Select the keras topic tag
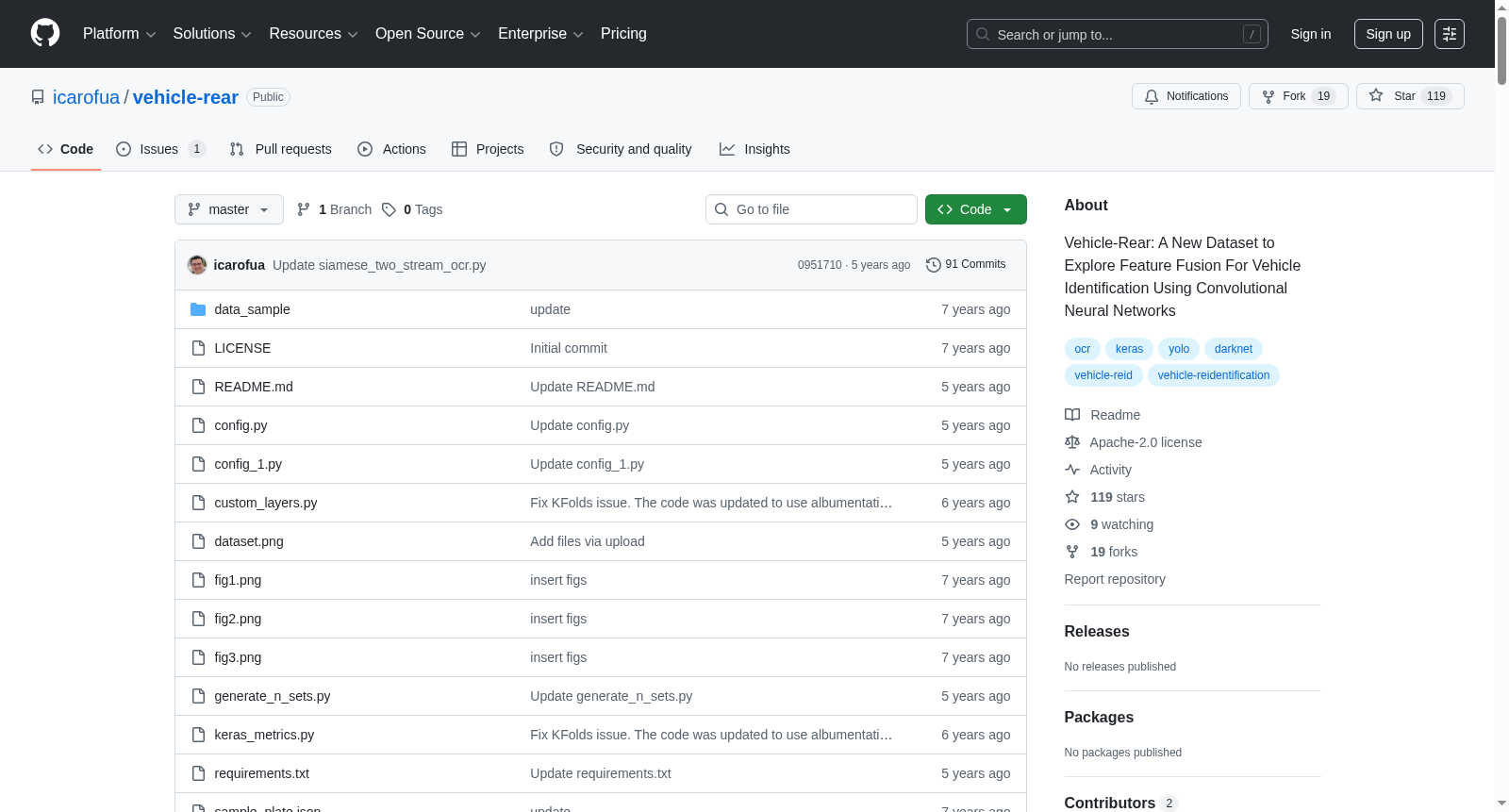The height and width of the screenshot is (812, 1509). pyautogui.click(x=1129, y=349)
